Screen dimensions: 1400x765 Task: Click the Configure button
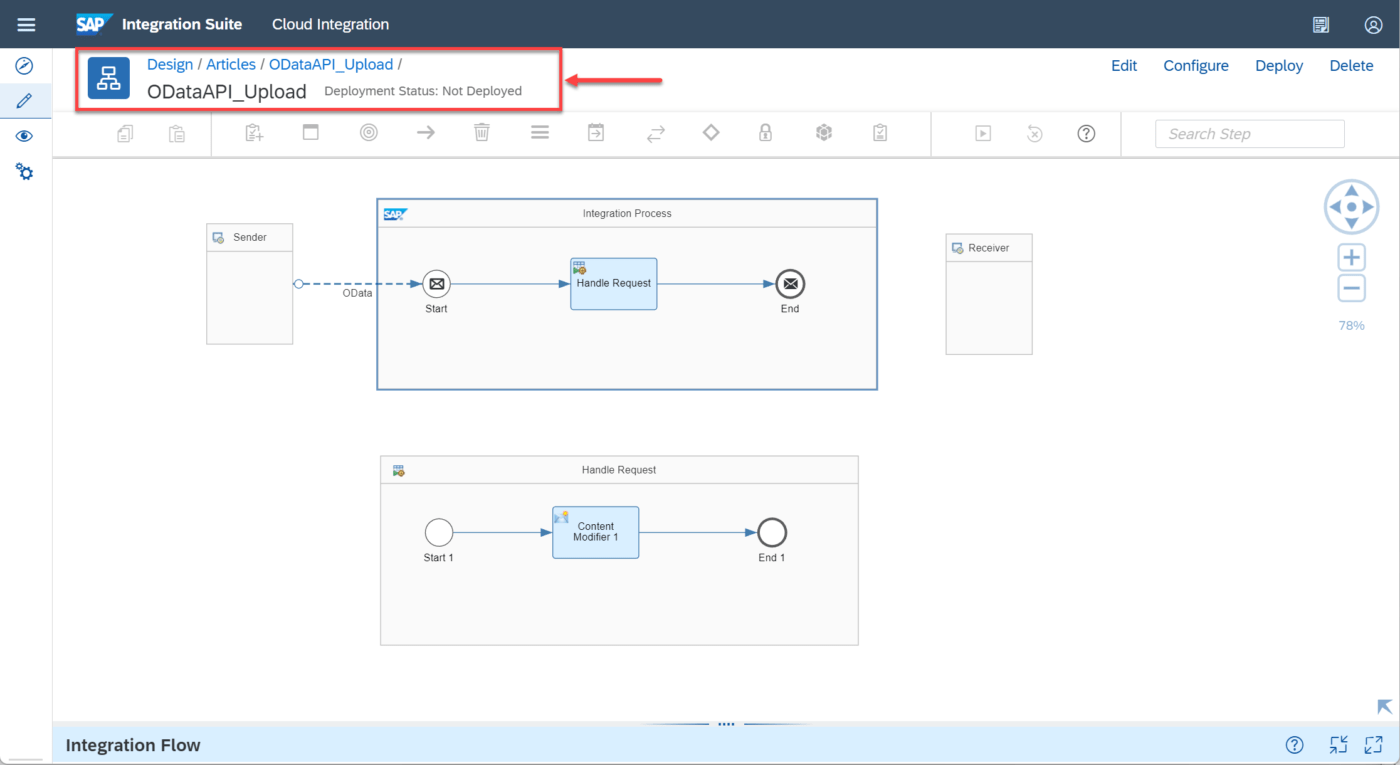tap(1196, 65)
